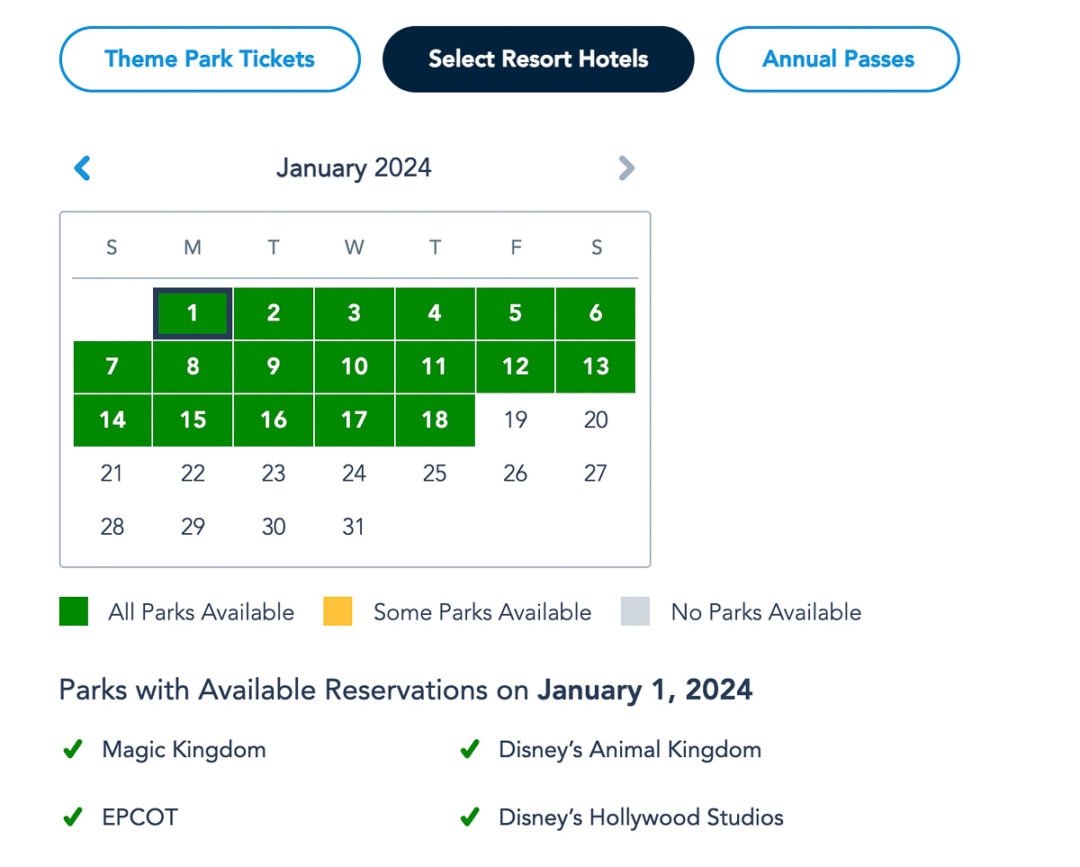This screenshot has width=1080, height=867.
Task: Click checkmark beside Disney's Animal Kingdom
Action: click(469, 749)
